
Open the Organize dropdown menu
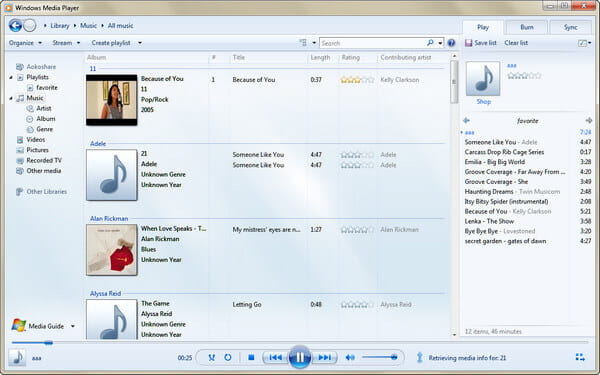tap(25, 43)
